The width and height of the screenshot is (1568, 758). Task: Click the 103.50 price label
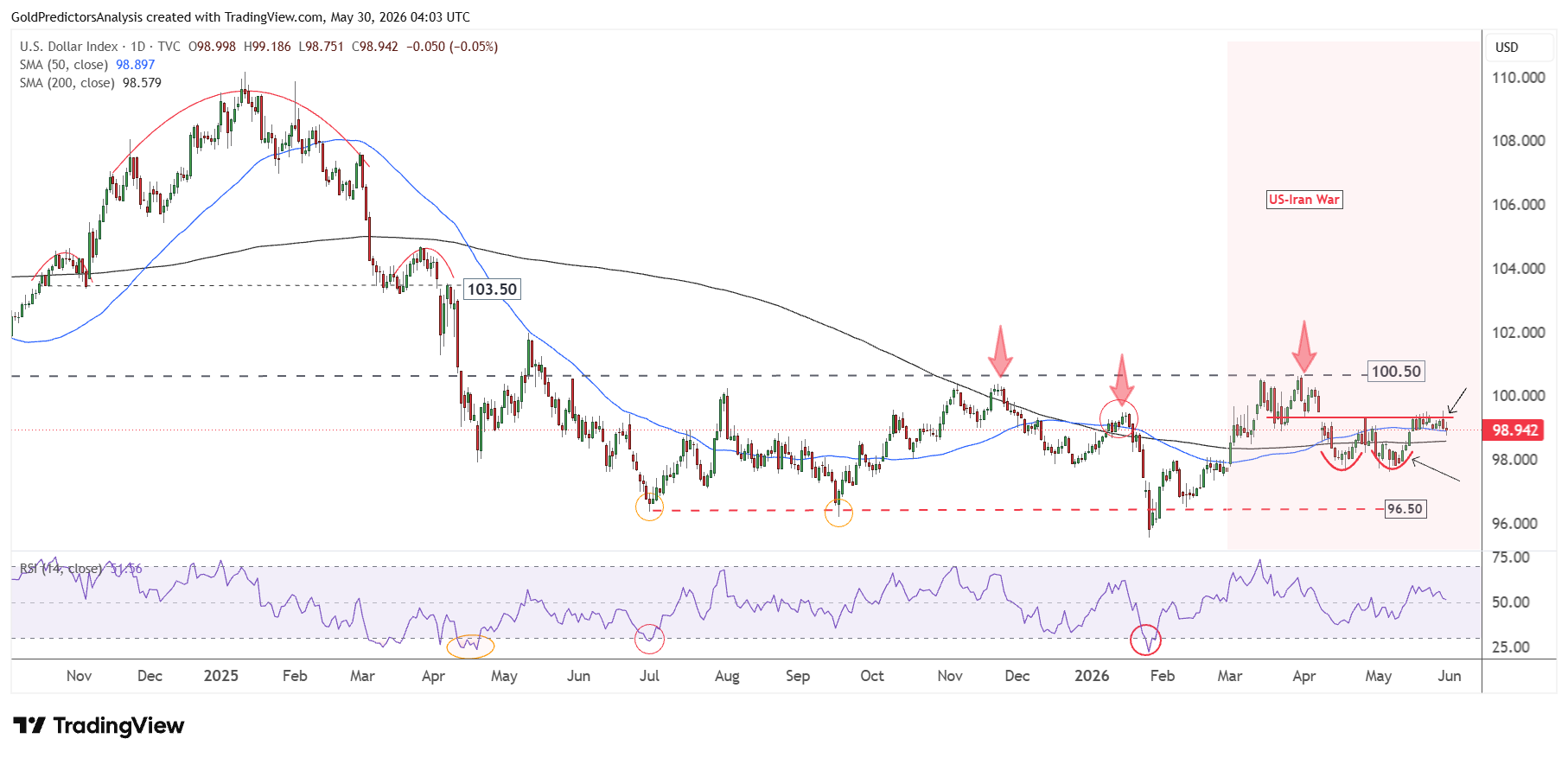pos(492,290)
